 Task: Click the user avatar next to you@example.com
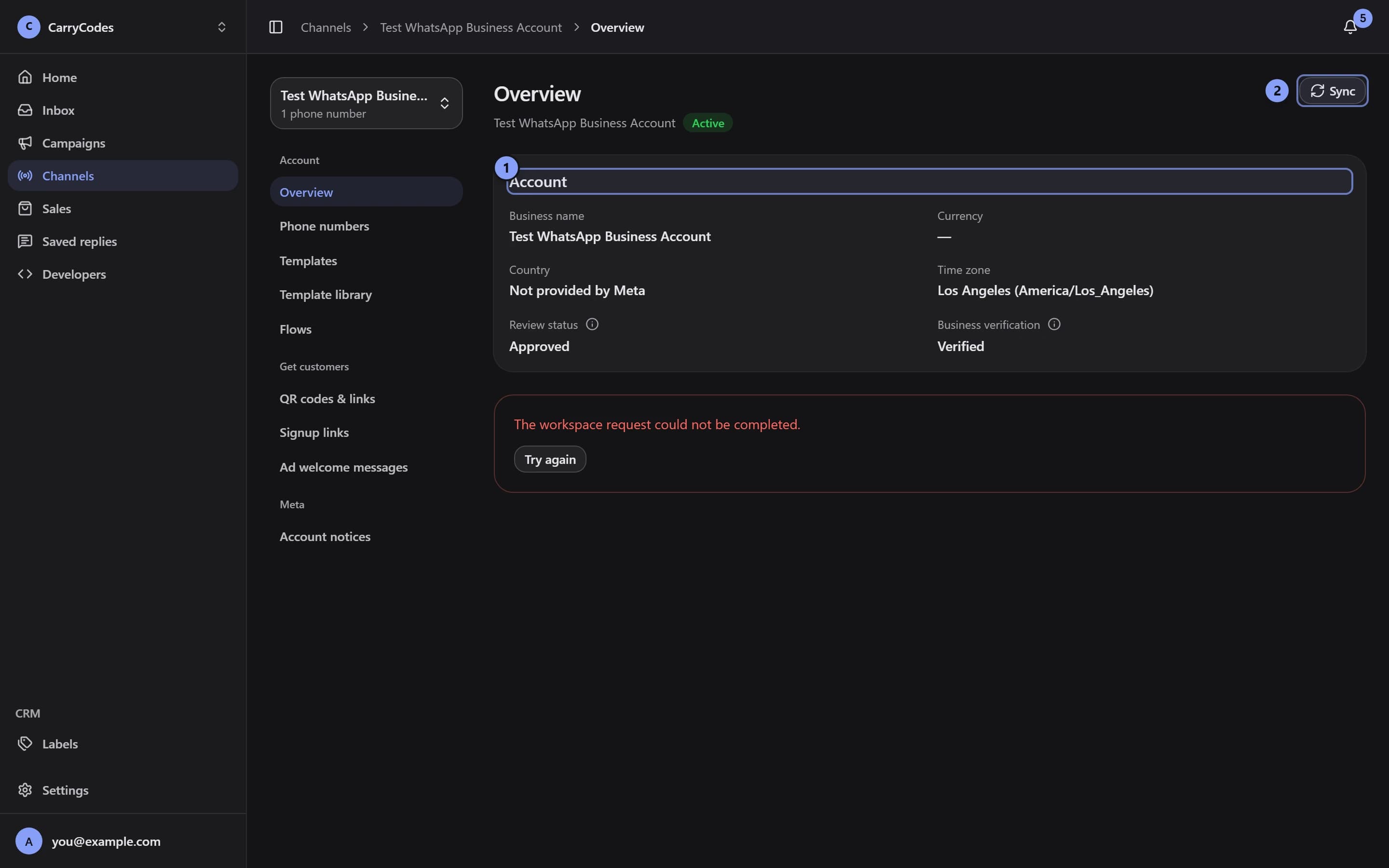[29, 841]
